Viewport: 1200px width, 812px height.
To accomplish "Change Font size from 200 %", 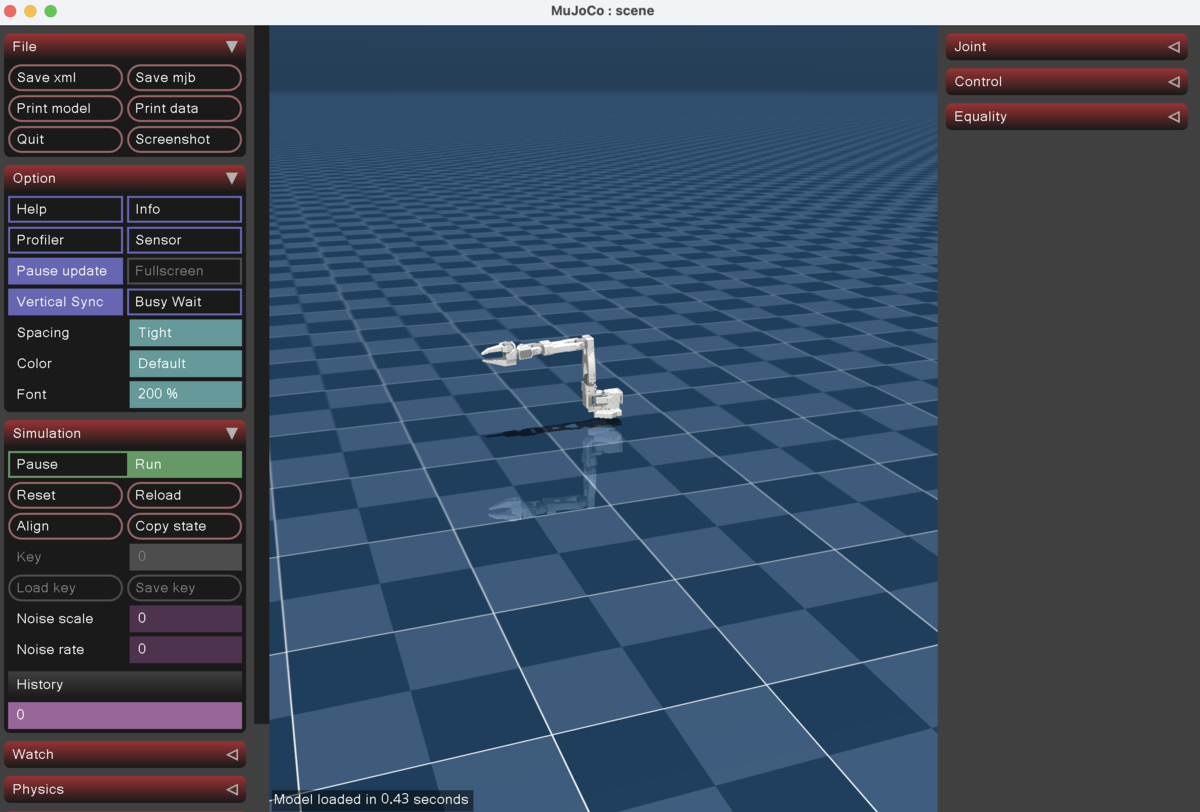I will tap(185, 394).
